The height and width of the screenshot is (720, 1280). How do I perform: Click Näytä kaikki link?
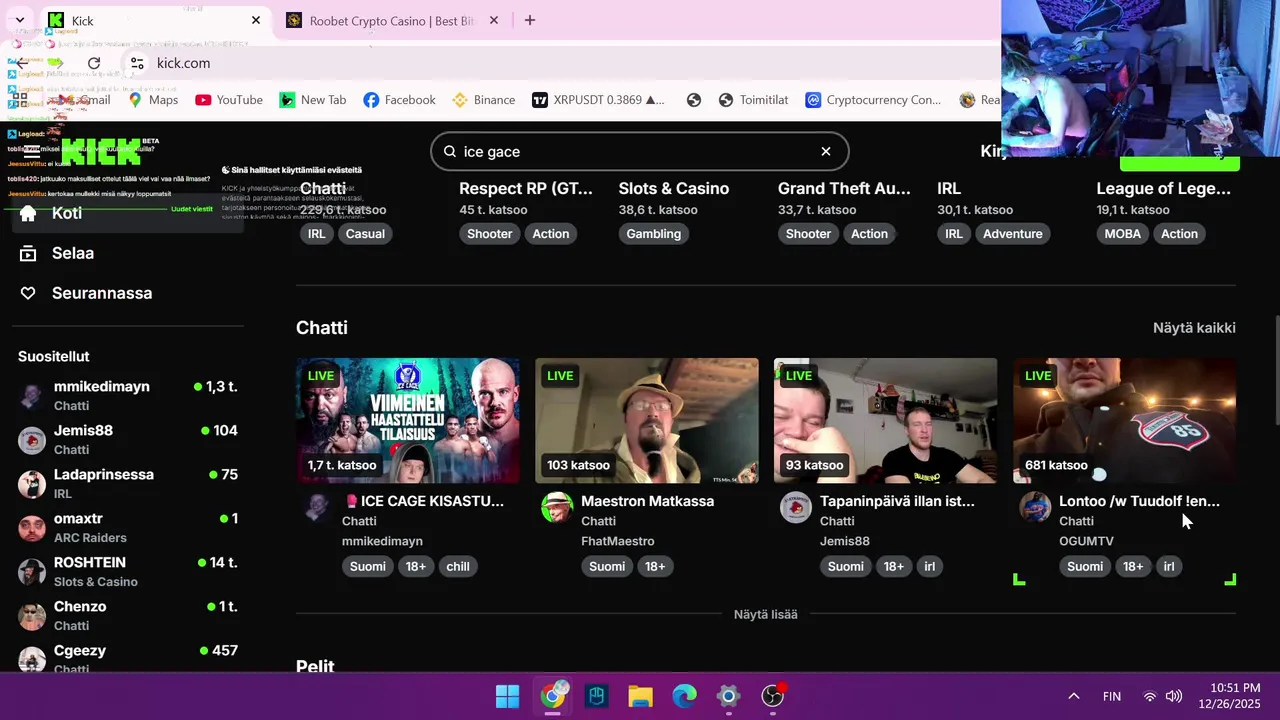1194,328
